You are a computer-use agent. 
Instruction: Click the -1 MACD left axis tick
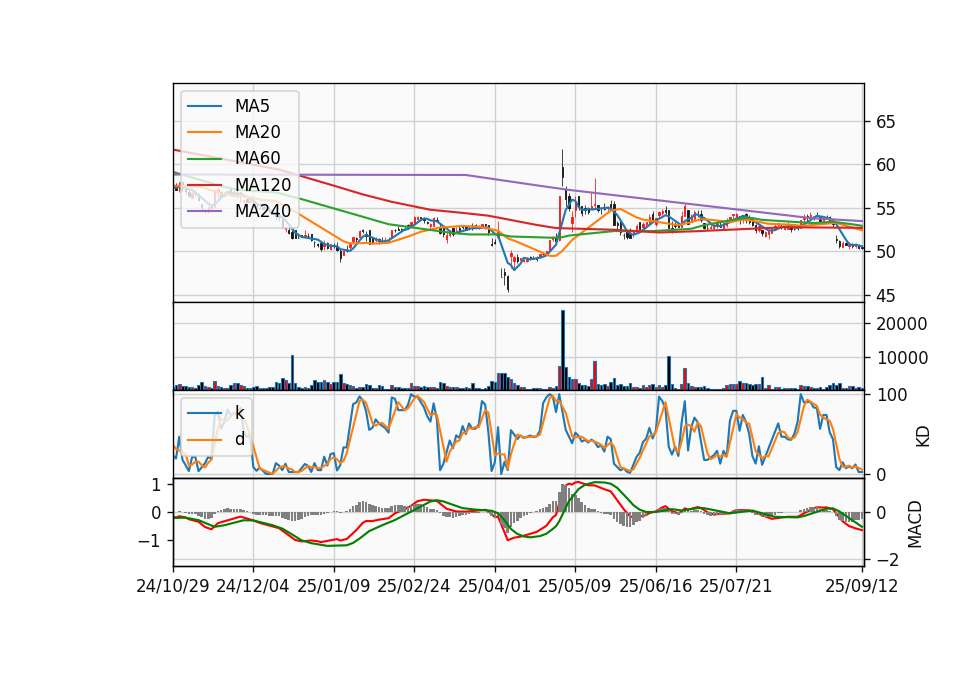150,541
